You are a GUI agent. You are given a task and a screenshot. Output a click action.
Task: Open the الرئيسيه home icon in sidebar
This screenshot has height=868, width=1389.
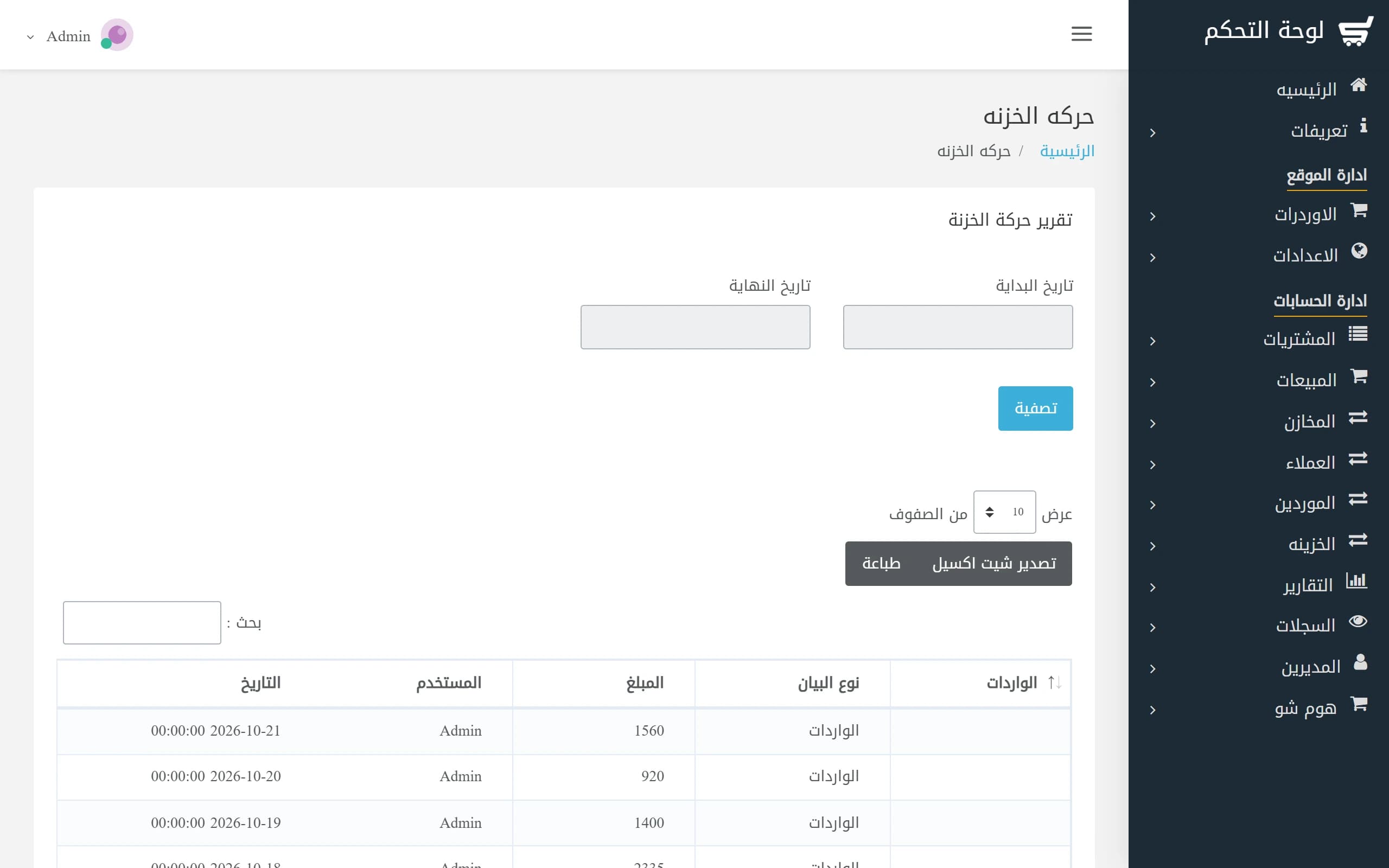pyautogui.click(x=1359, y=85)
